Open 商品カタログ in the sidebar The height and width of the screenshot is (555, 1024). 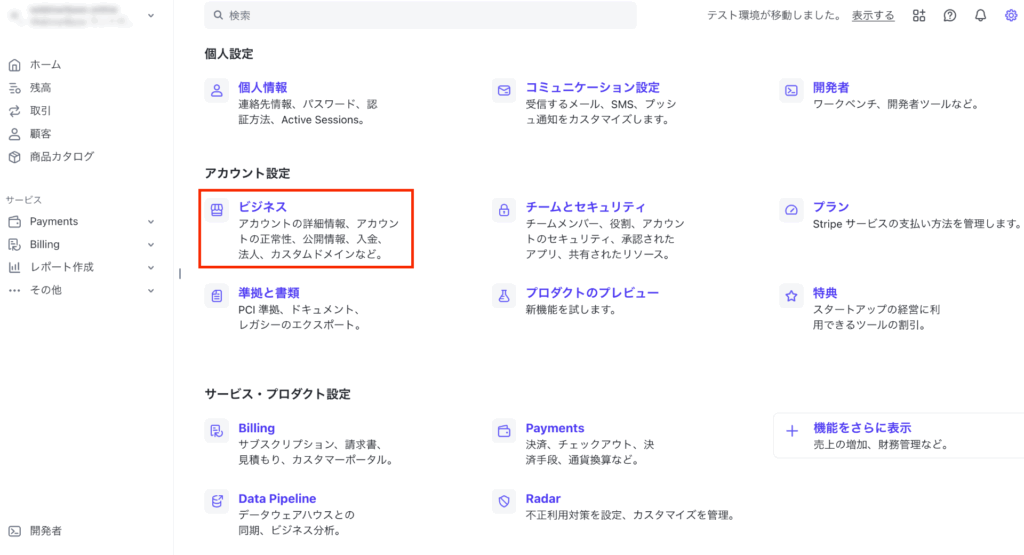point(61,157)
